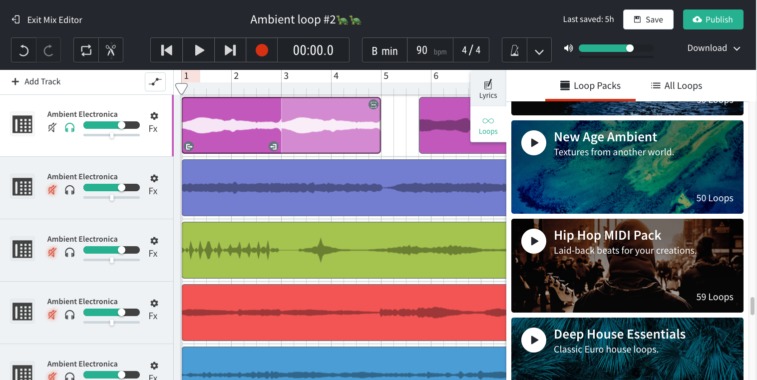Viewport: 757px width, 380px height.
Task: Switch to the All Loops tab
Action: coord(676,85)
